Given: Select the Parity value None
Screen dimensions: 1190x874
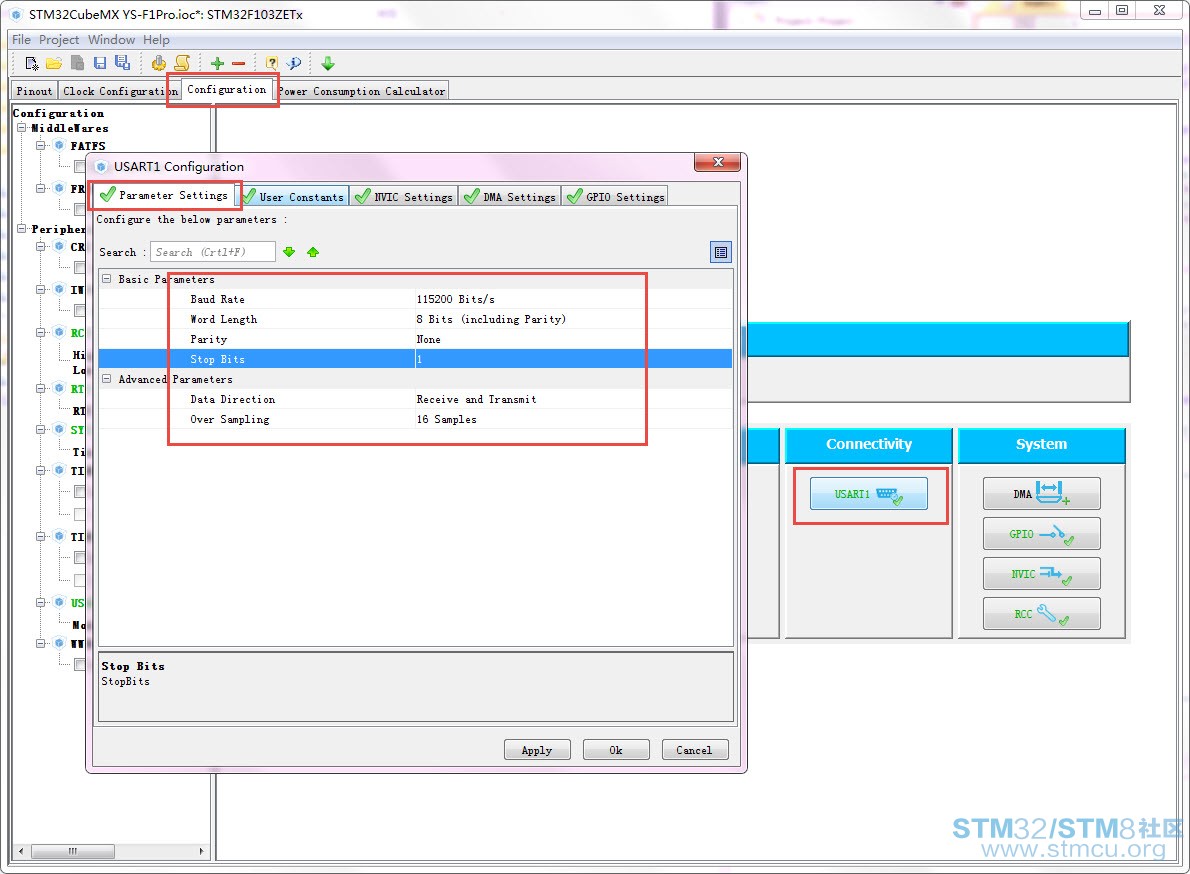Looking at the screenshot, I should pyautogui.click(x=428, y=339).
